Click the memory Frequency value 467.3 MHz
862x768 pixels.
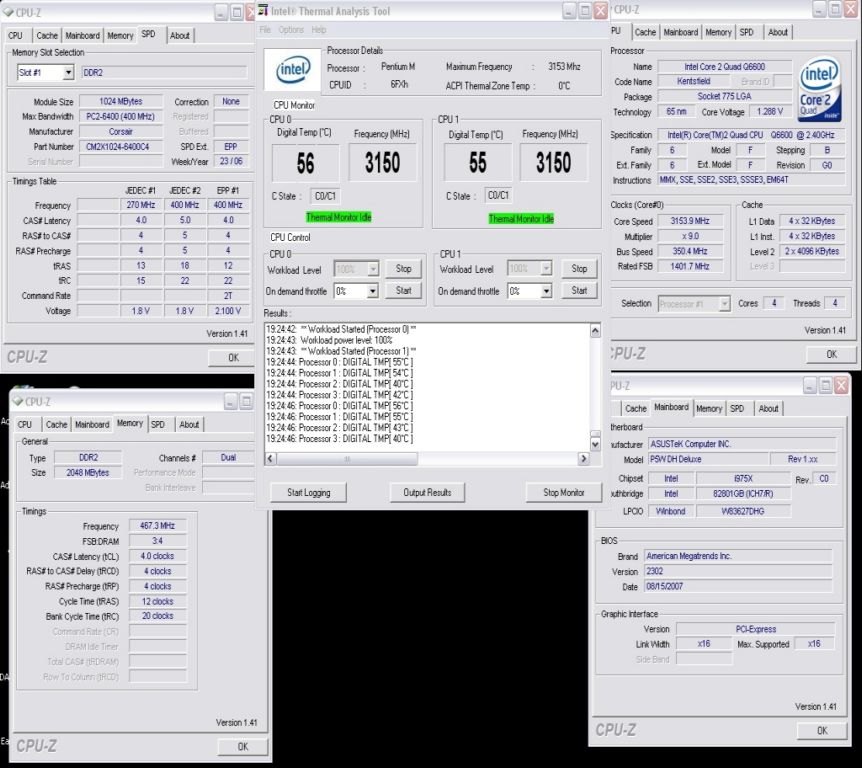[157, 526]
